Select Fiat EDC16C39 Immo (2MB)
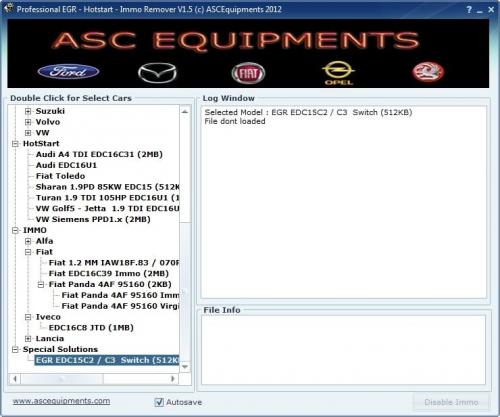The width and height of the screenshot is (500, 417). (109, 274)
